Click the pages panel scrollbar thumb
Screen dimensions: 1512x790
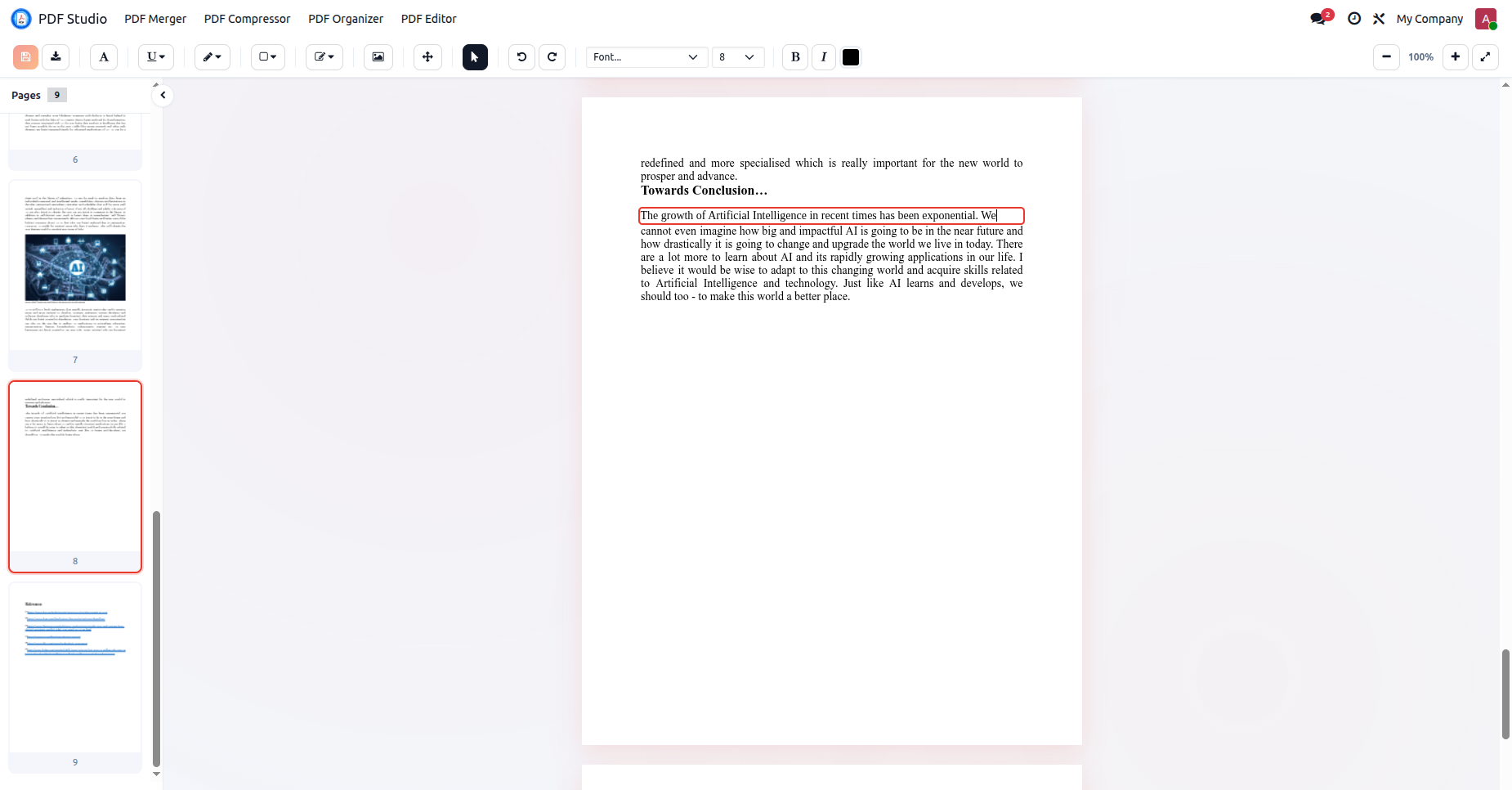click(156, 639)
